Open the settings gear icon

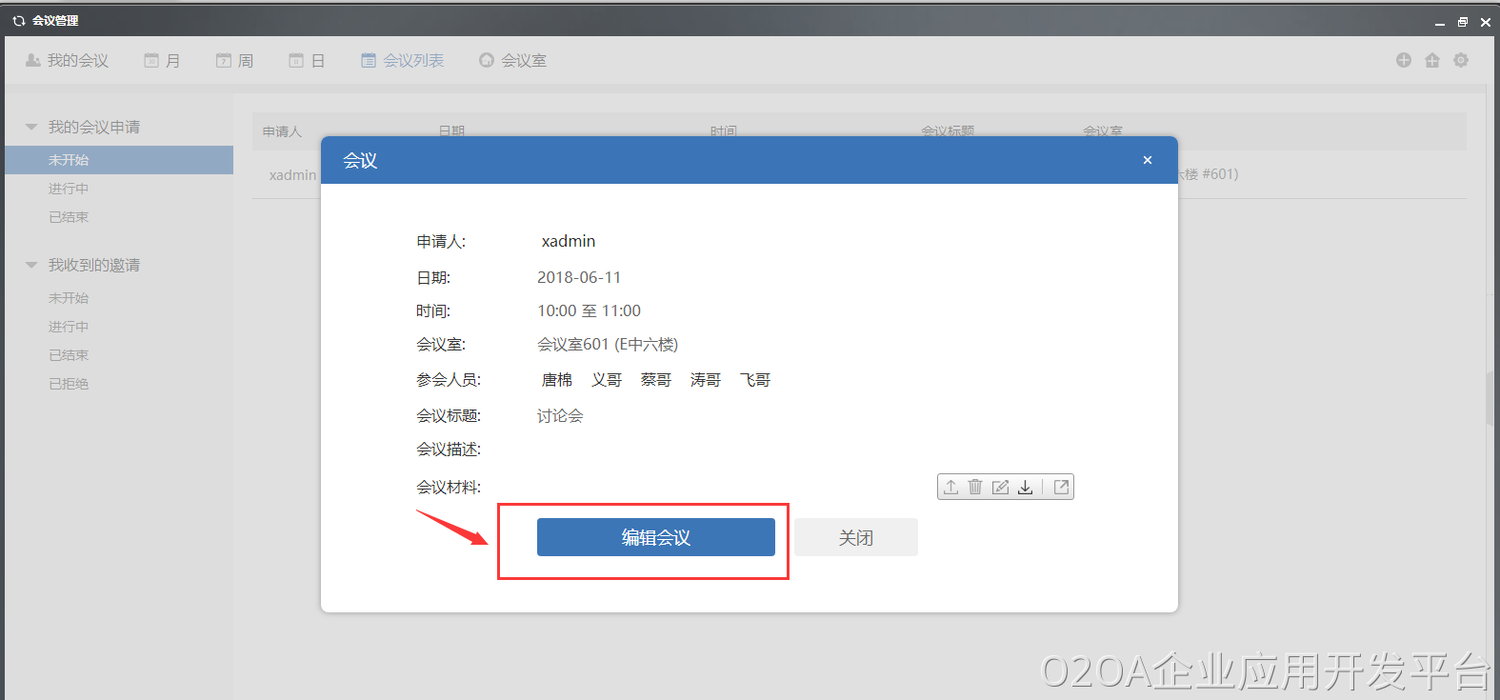coord(1461,60)
